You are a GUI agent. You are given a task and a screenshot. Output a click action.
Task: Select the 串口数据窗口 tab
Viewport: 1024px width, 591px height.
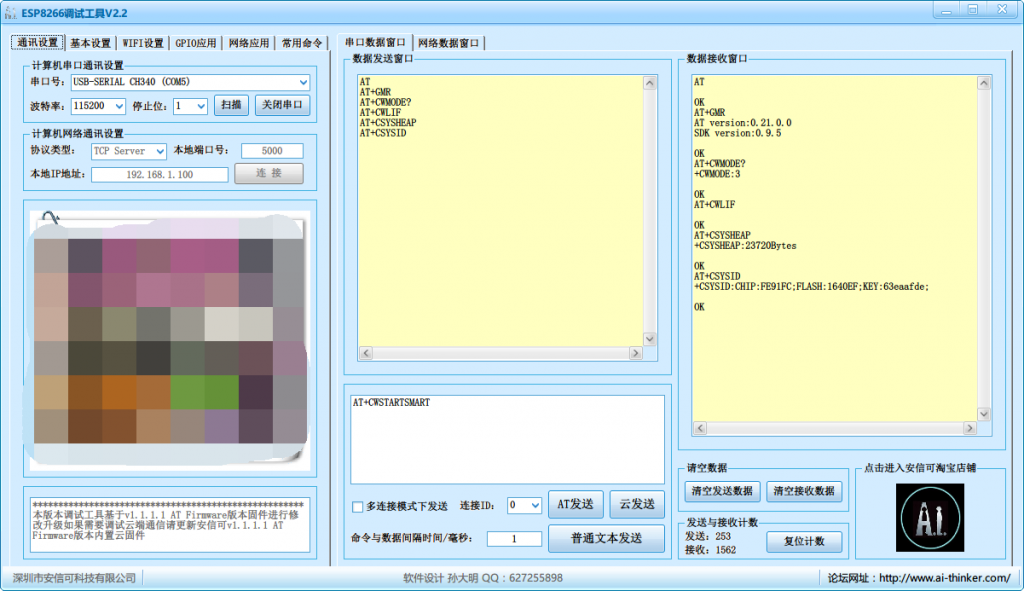tap(375, 42)
